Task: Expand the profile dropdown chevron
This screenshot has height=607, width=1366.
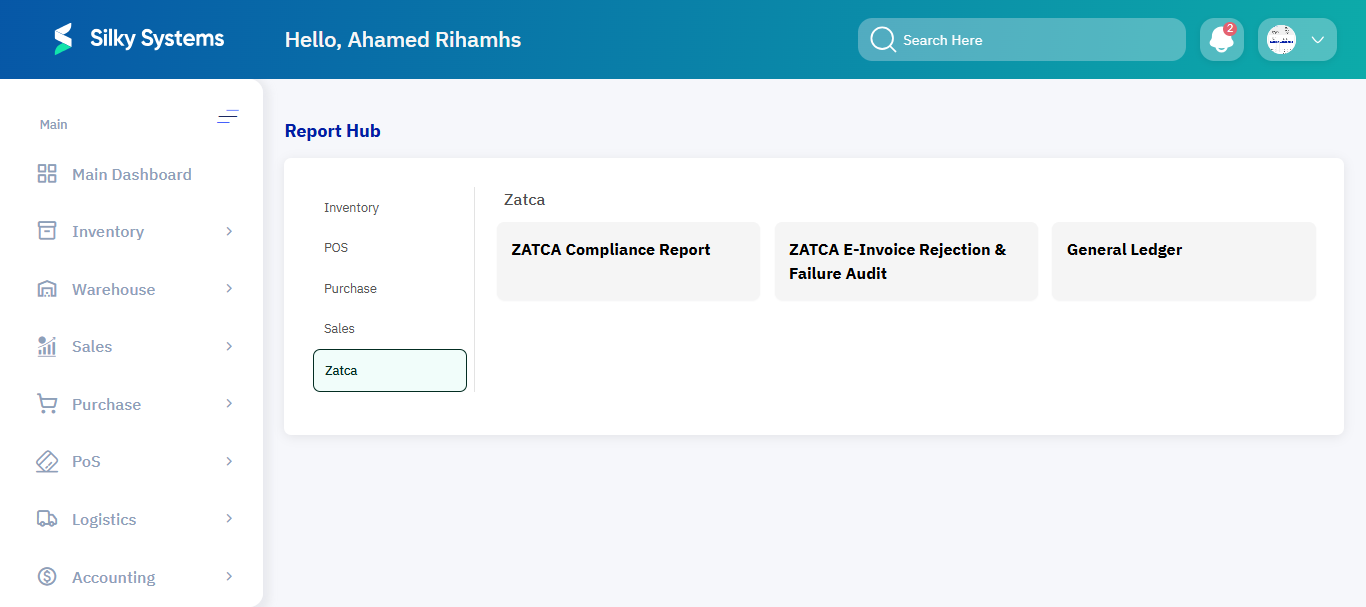Action: point(1317,40)
